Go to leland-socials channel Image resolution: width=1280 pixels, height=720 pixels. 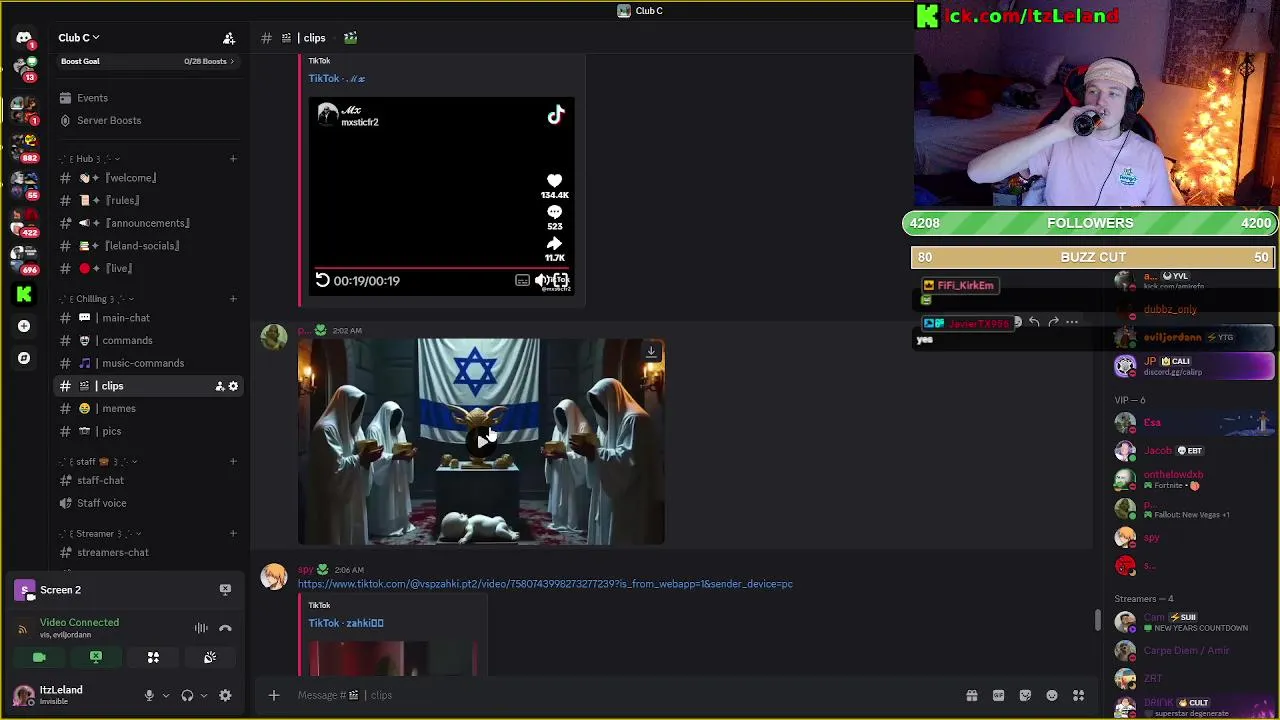(148, 246)
